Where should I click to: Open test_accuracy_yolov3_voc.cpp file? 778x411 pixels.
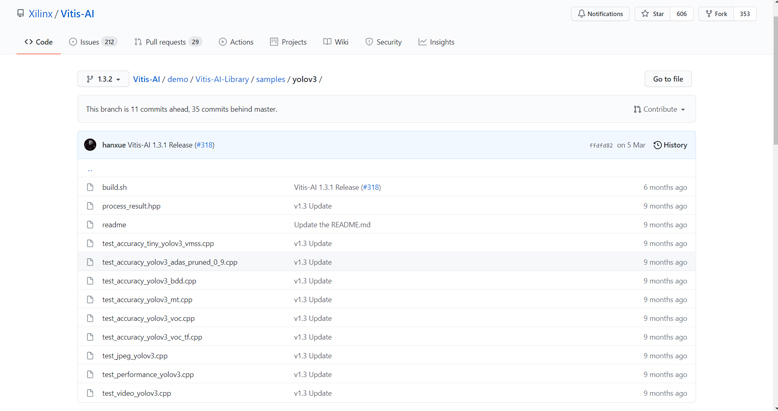148,319
